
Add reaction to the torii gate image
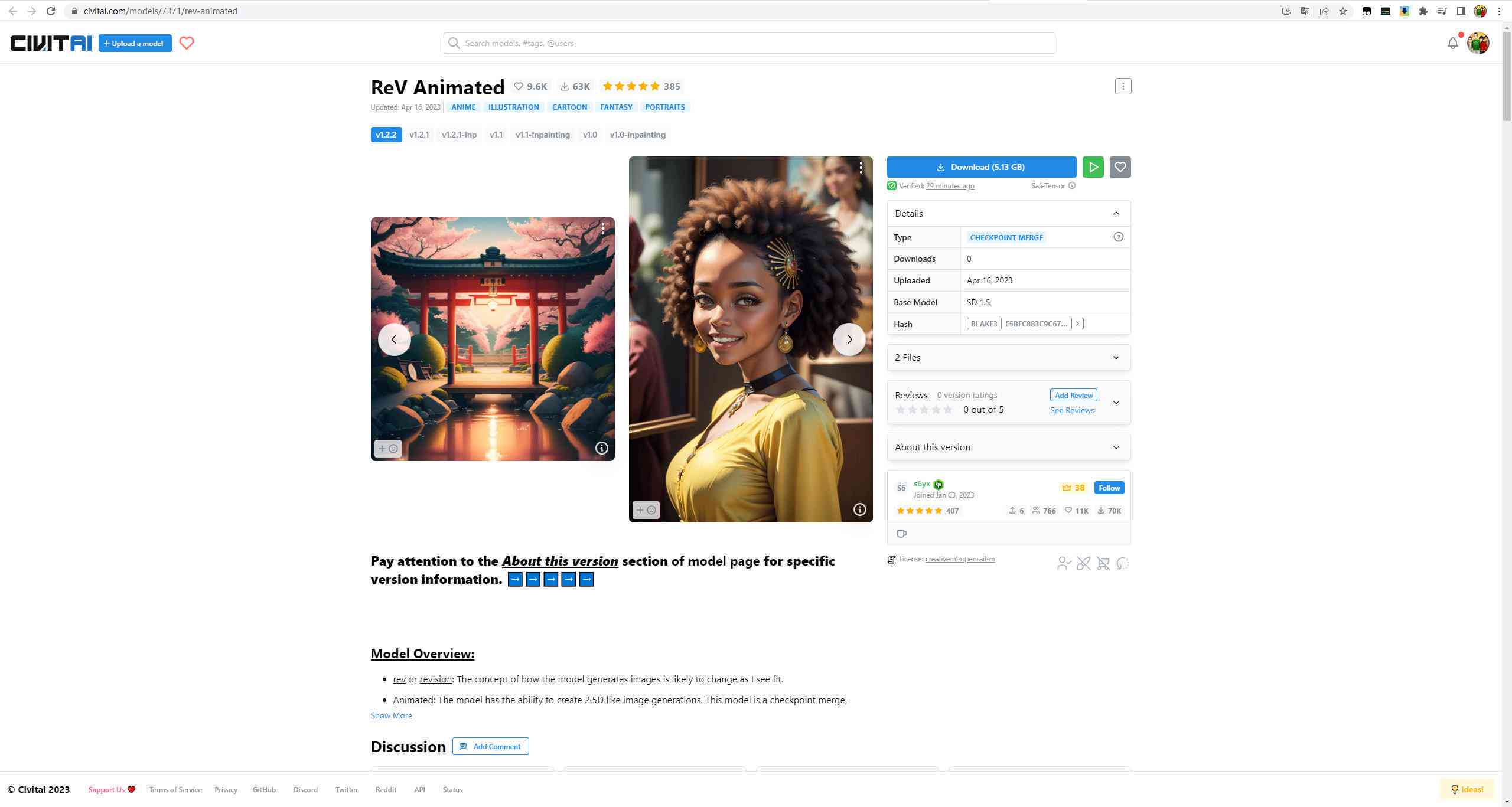(x=388, y=449)
